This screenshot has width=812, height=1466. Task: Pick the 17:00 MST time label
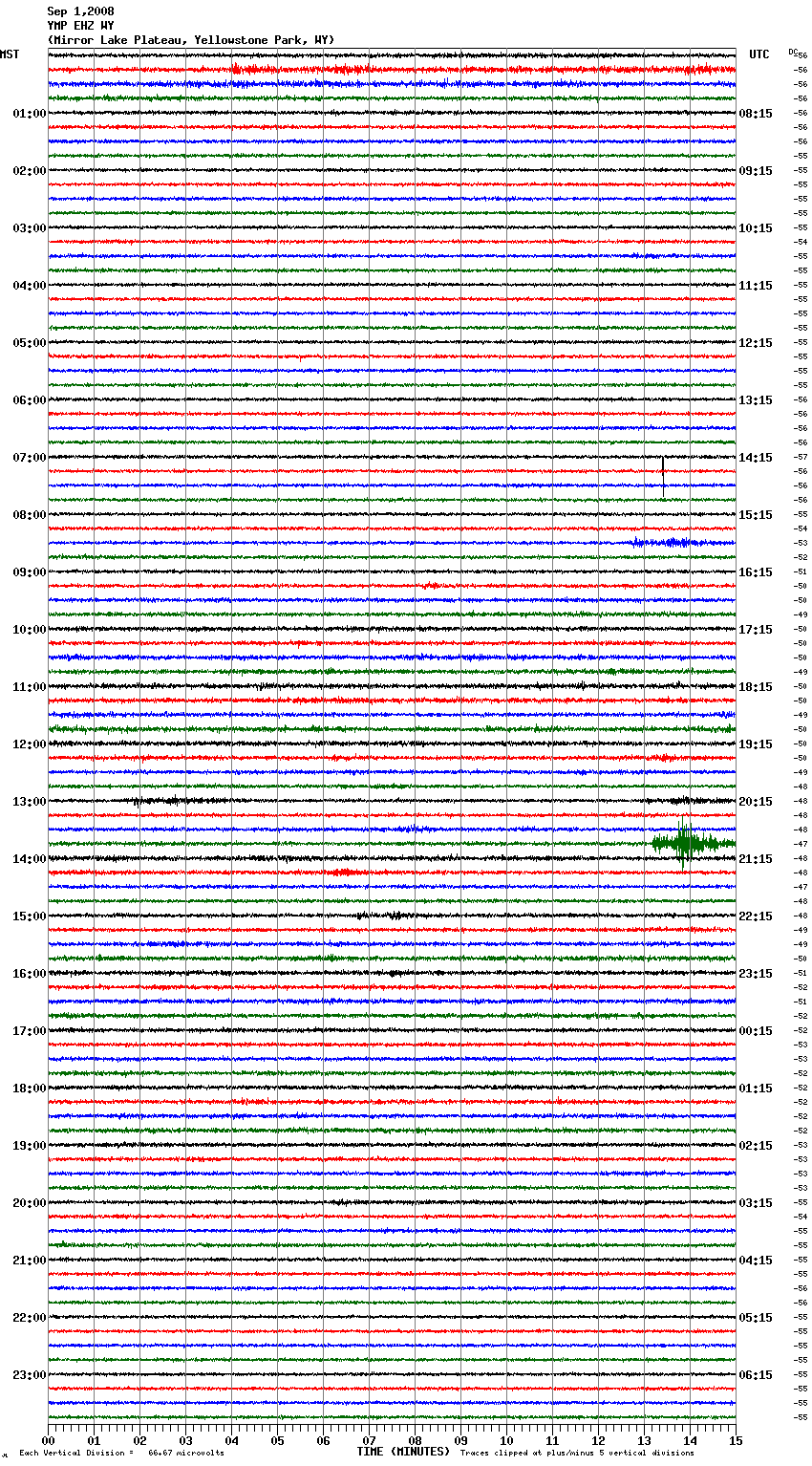point(30,1031)
